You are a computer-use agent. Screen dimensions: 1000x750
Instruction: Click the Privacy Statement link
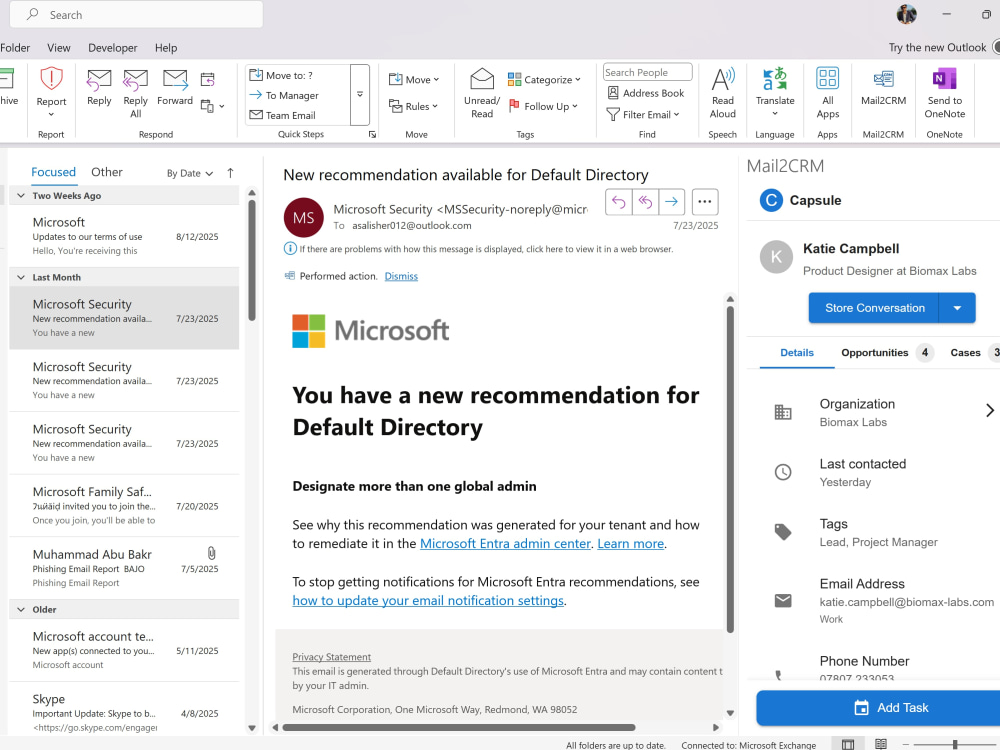(332, 657)
